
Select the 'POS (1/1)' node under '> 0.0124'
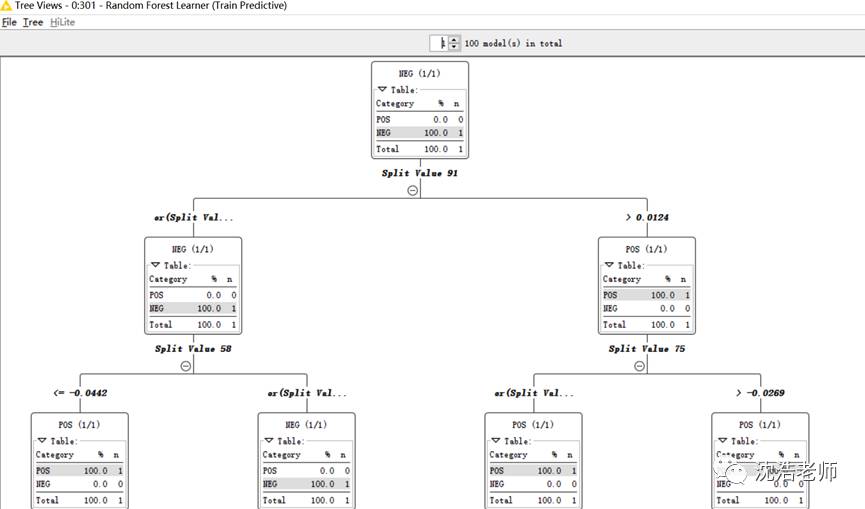(646, 249)
